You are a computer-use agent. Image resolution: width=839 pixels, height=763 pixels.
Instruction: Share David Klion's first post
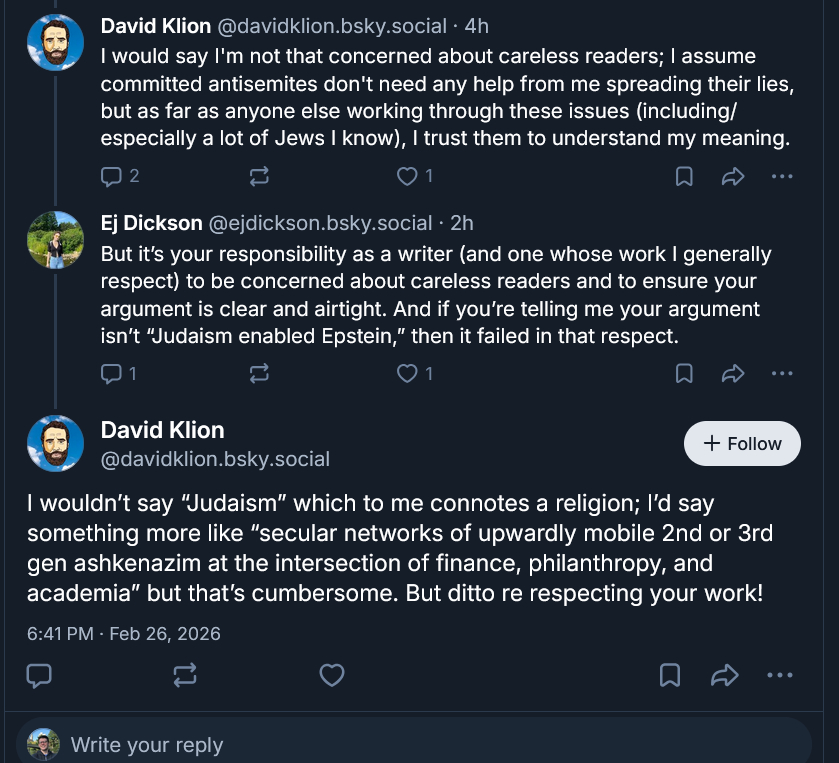(x=733, y=177)
